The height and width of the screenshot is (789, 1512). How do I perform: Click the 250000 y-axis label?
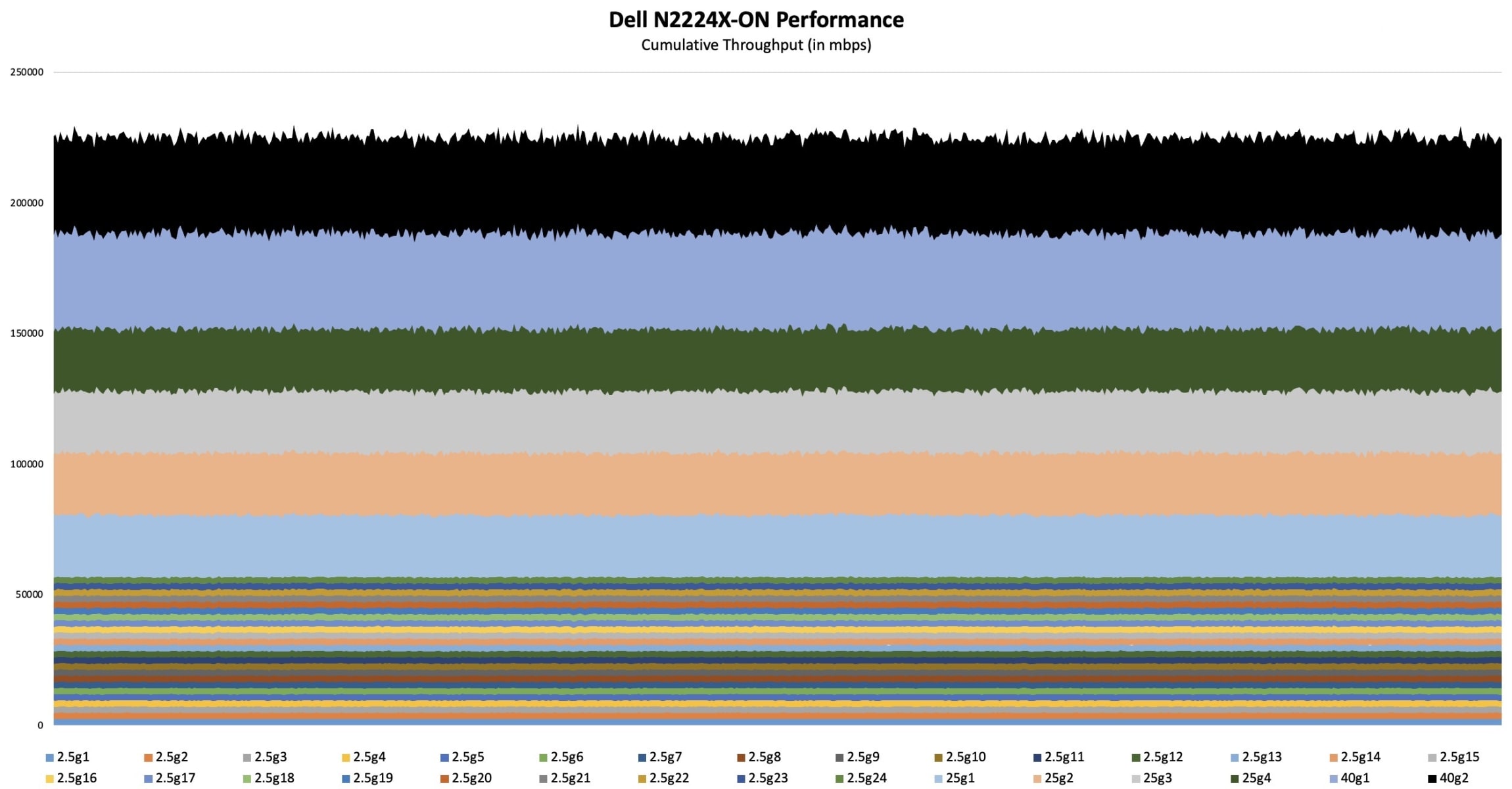pyautogui.click(x=27, y=72)
